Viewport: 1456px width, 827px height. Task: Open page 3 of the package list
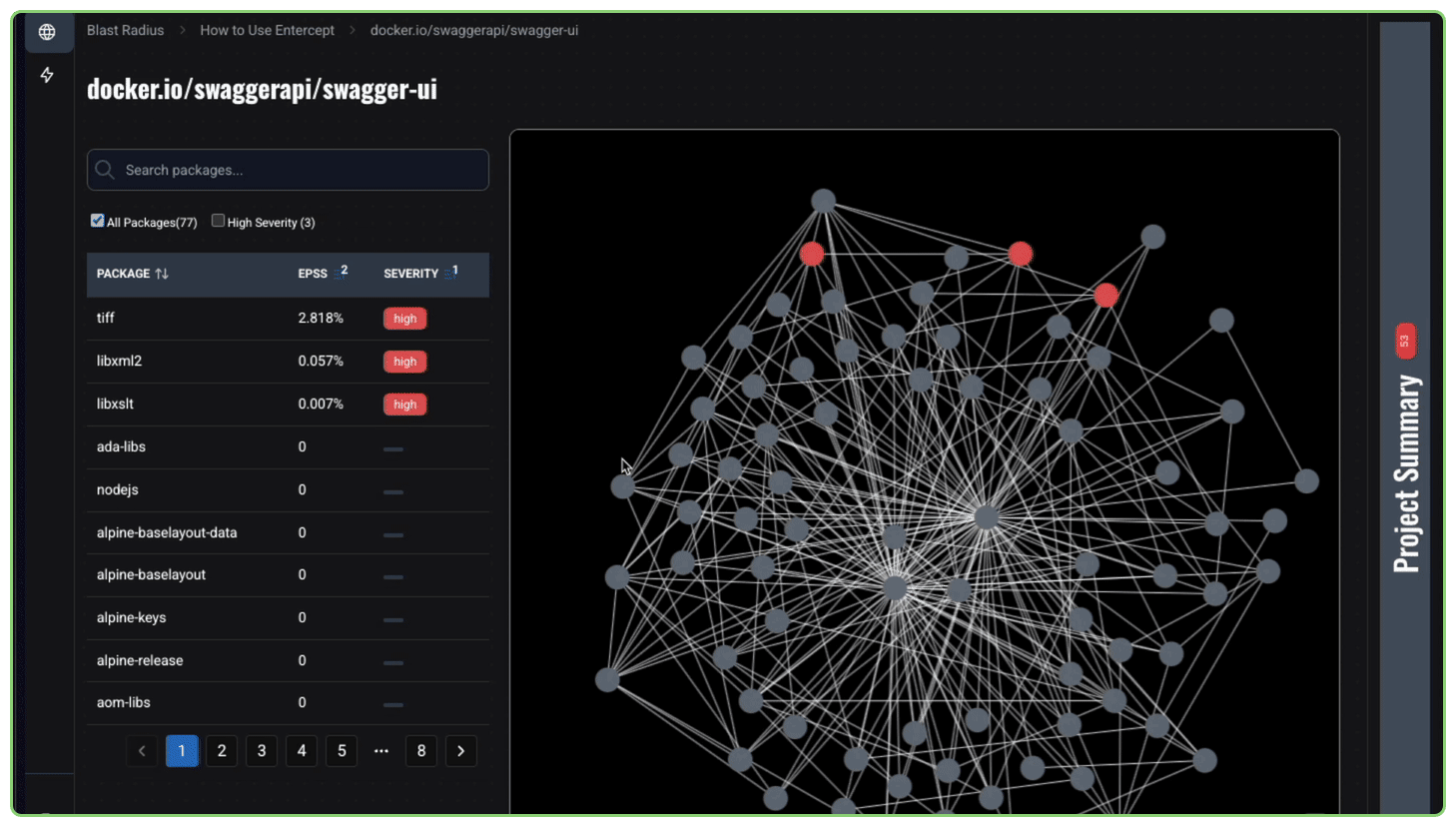(x=262, y=751)
